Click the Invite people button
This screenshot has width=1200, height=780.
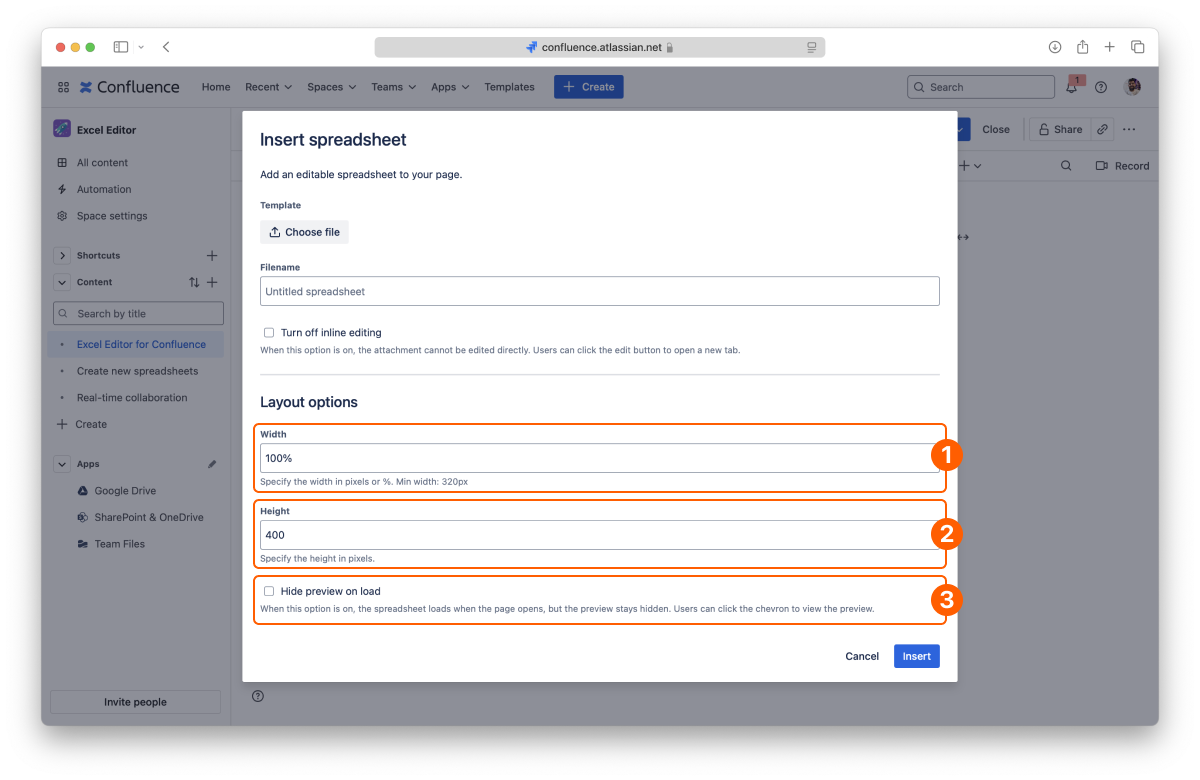[135, 702]
